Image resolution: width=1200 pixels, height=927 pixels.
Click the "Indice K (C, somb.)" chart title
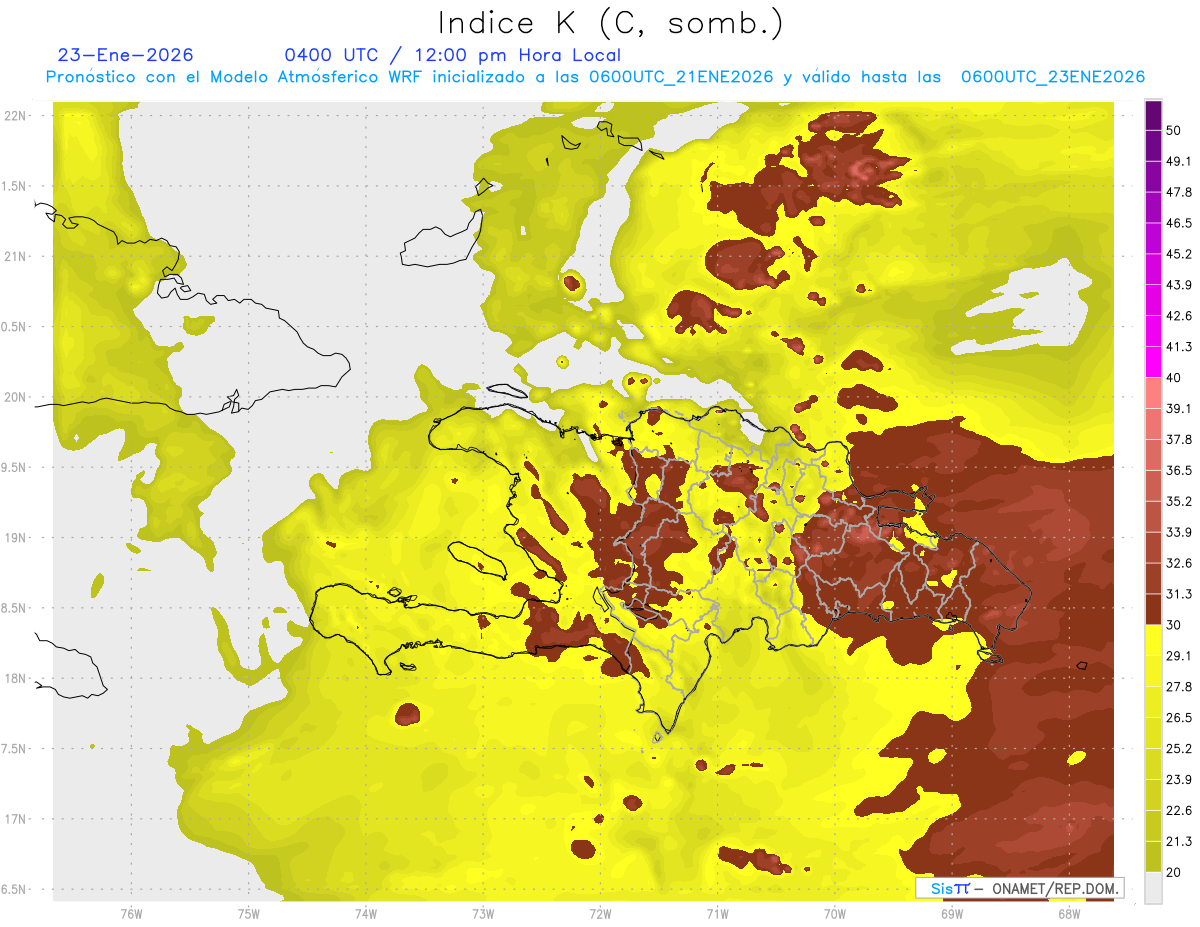point(610,23)
